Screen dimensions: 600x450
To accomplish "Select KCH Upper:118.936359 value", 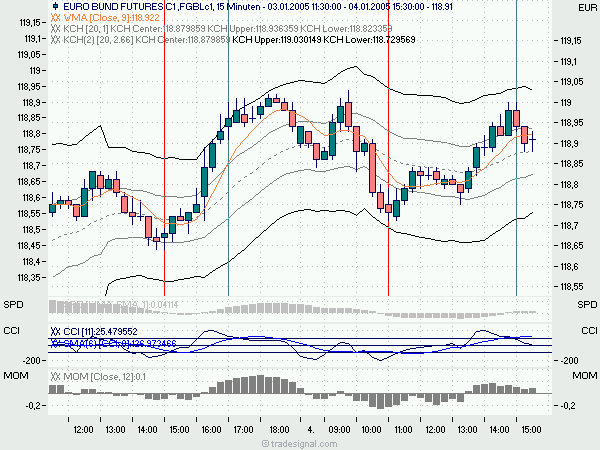I will (253, 29).
